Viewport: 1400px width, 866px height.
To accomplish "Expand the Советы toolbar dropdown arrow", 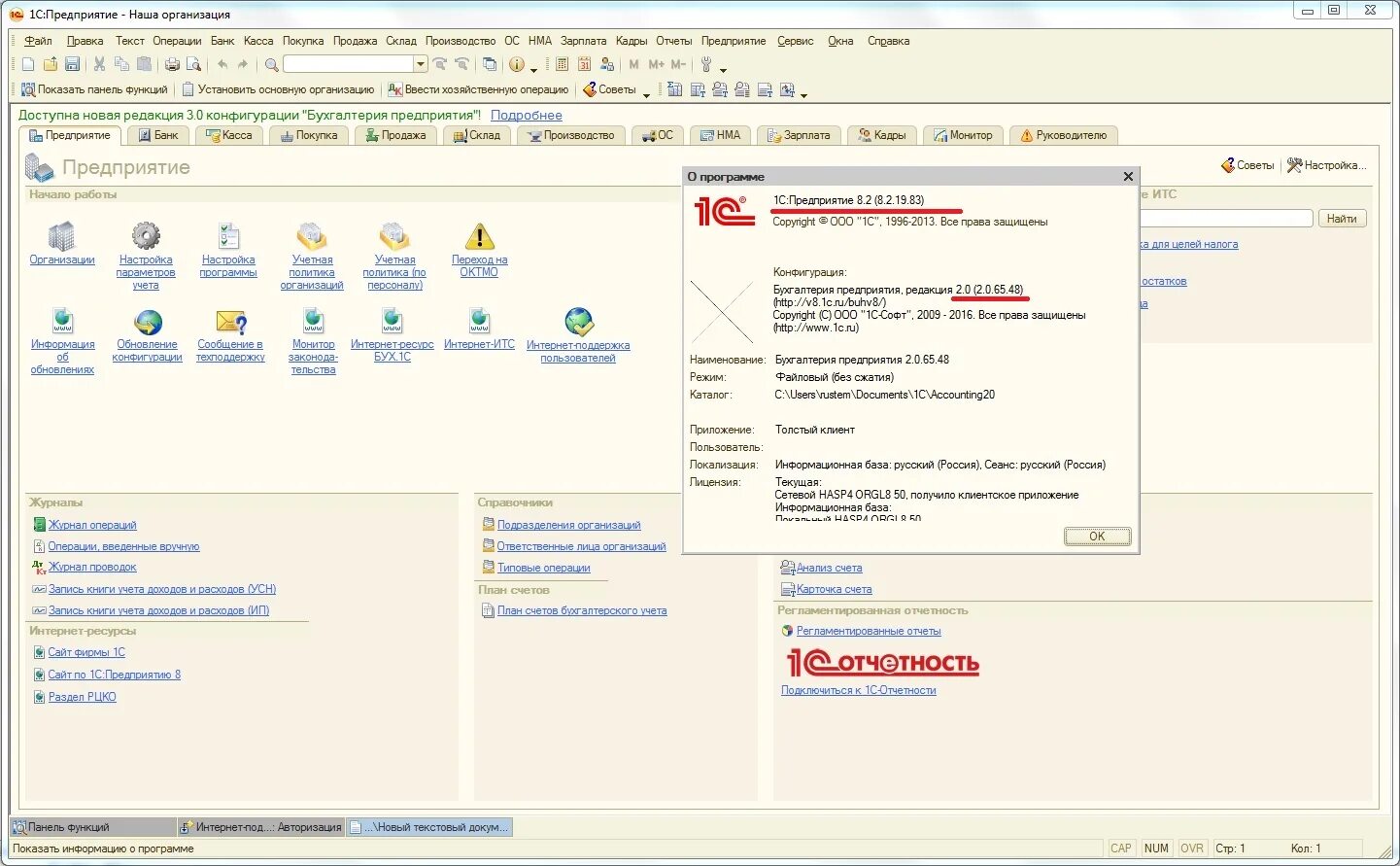I will [646, 93].
